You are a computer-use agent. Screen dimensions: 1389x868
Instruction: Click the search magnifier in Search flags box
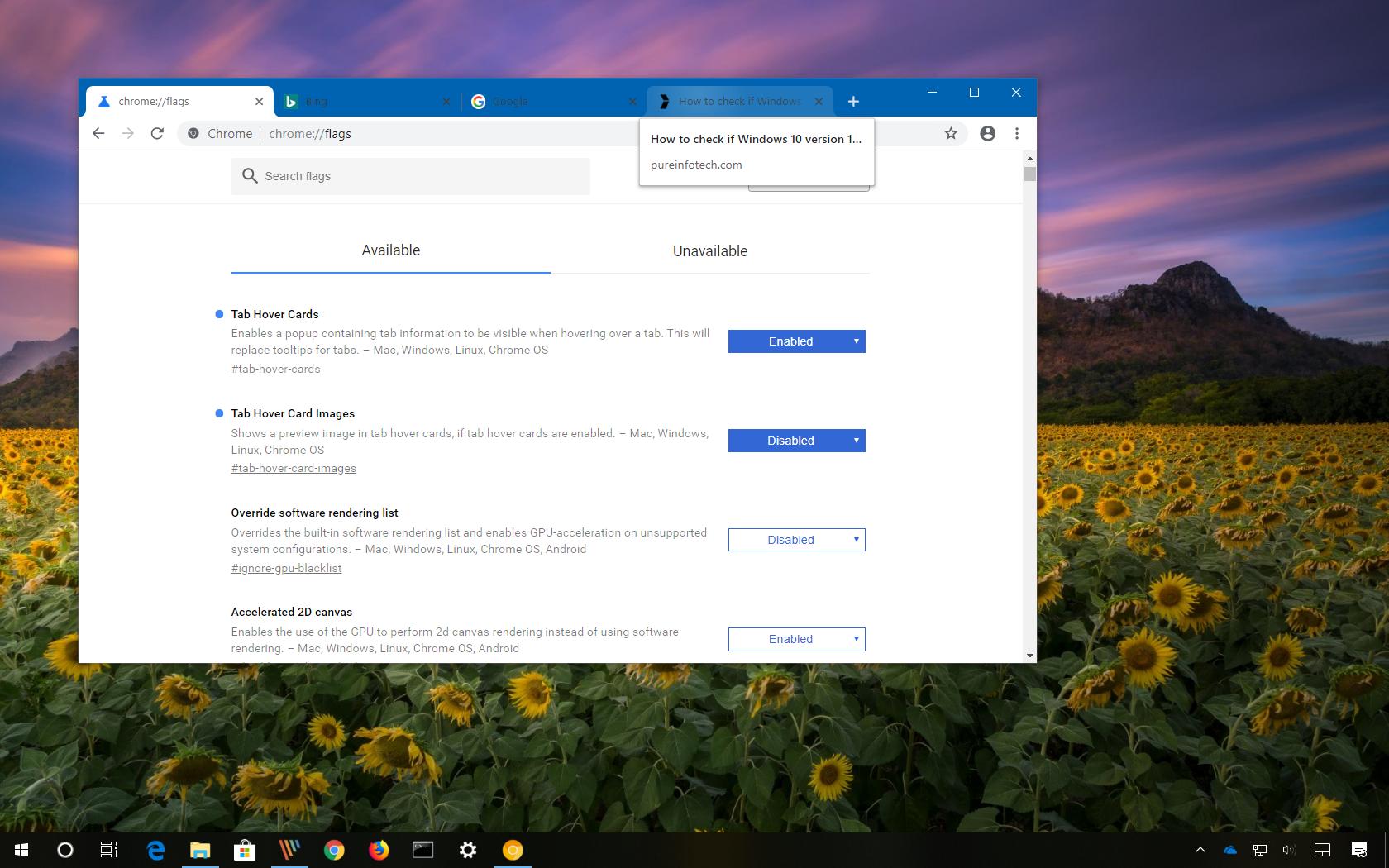coord(249,176)
